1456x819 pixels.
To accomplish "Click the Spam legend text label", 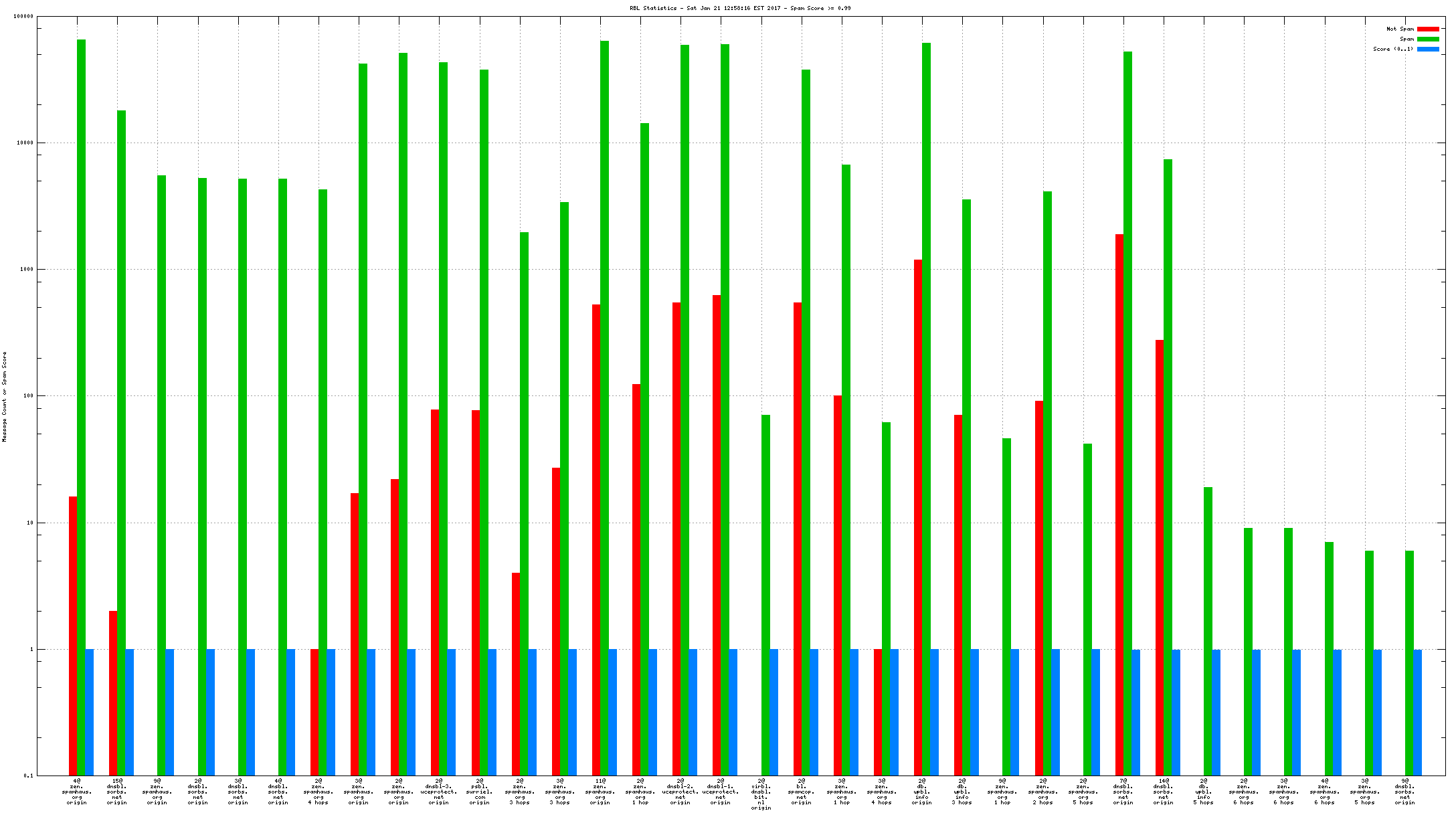I will [1406, 39].
